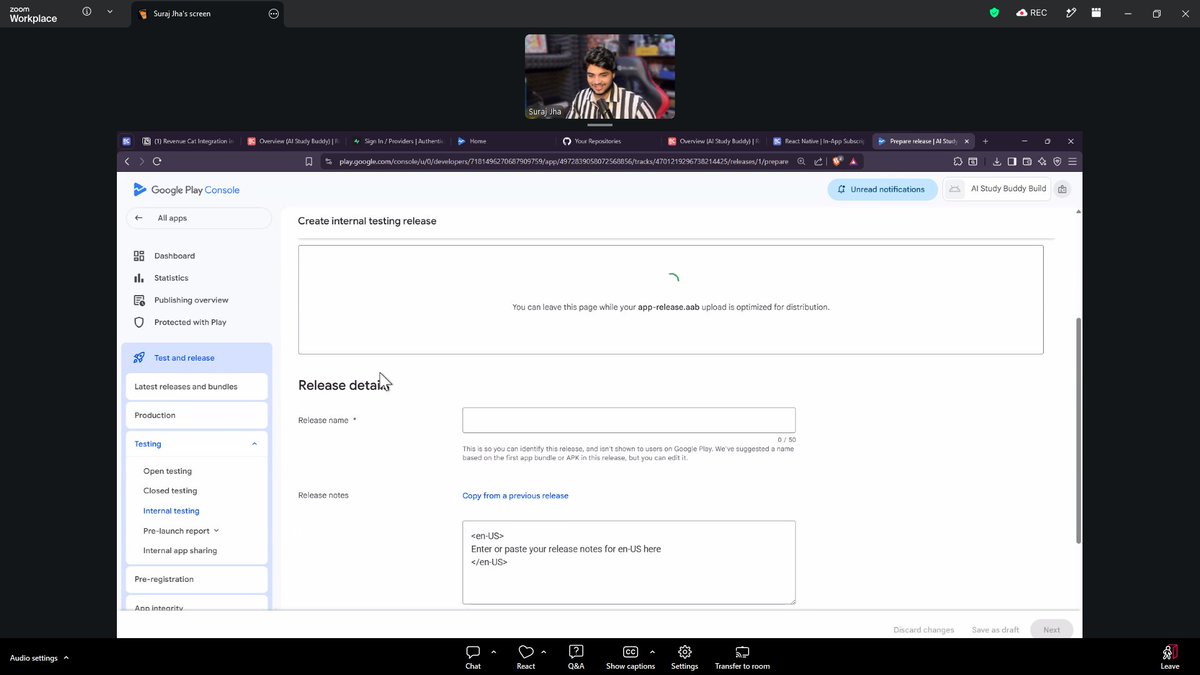Select the Prepare release browser tab
This screenshot has width=1200, height=675.
921,141
